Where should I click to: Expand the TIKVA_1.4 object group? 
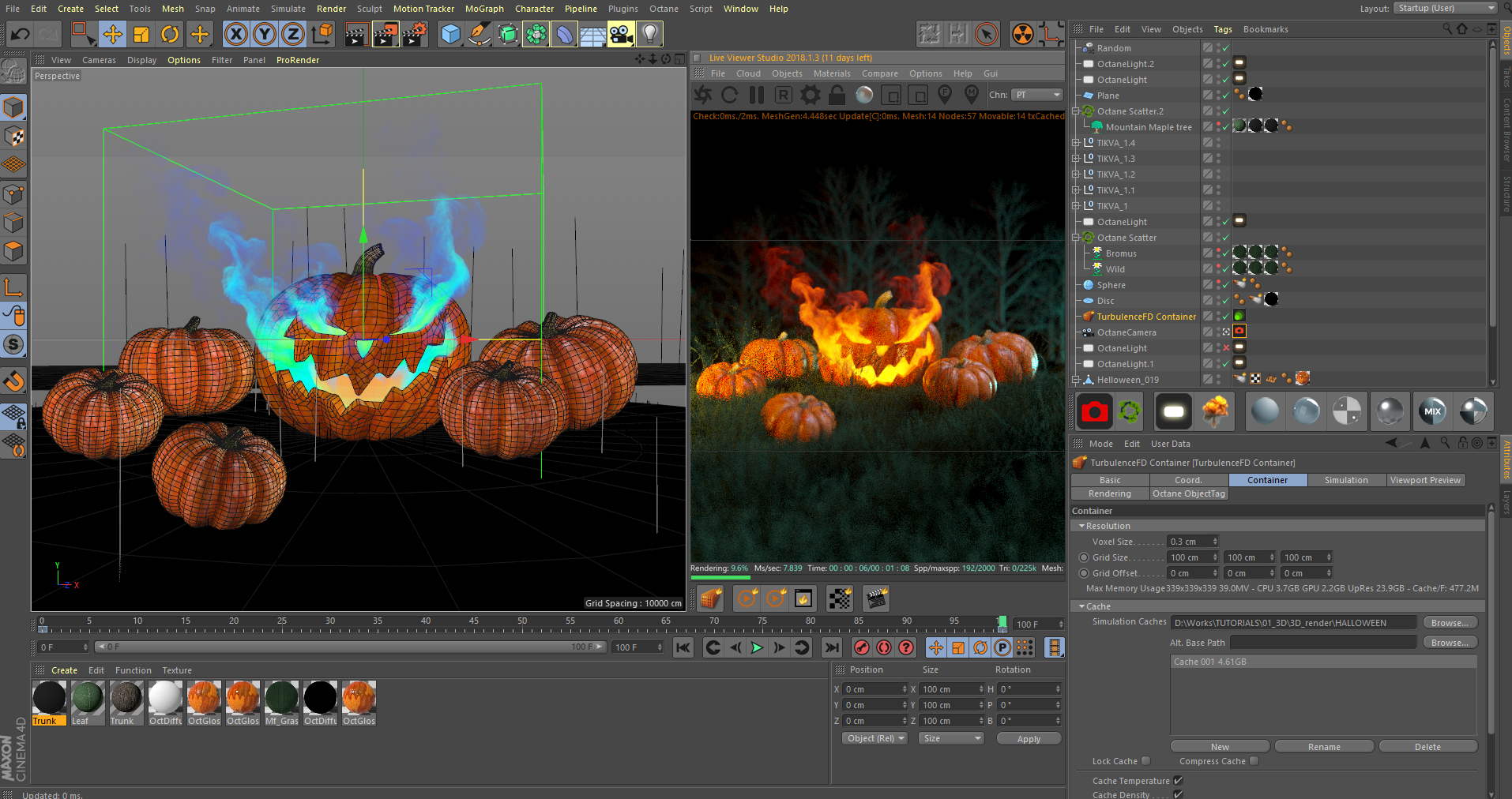click(x=1075, y=143)
